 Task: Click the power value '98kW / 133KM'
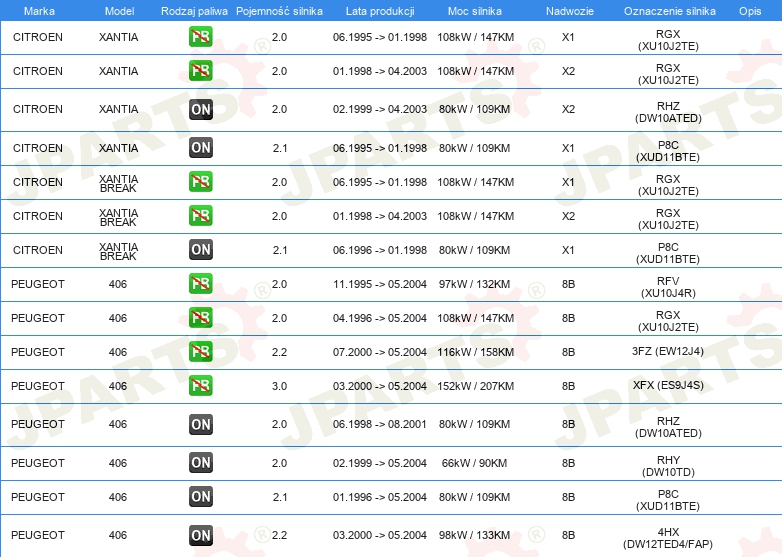[x=474, y=535]
